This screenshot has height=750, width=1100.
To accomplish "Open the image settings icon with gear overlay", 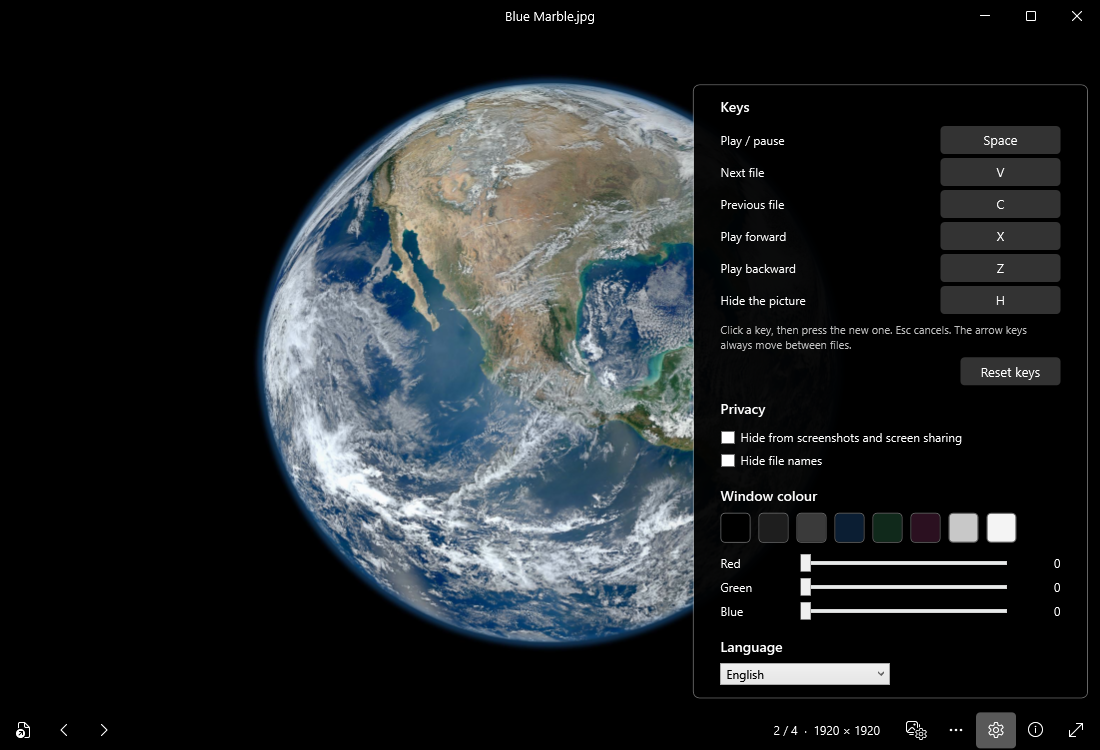I will pyautogui.click(x=916, y=730).
